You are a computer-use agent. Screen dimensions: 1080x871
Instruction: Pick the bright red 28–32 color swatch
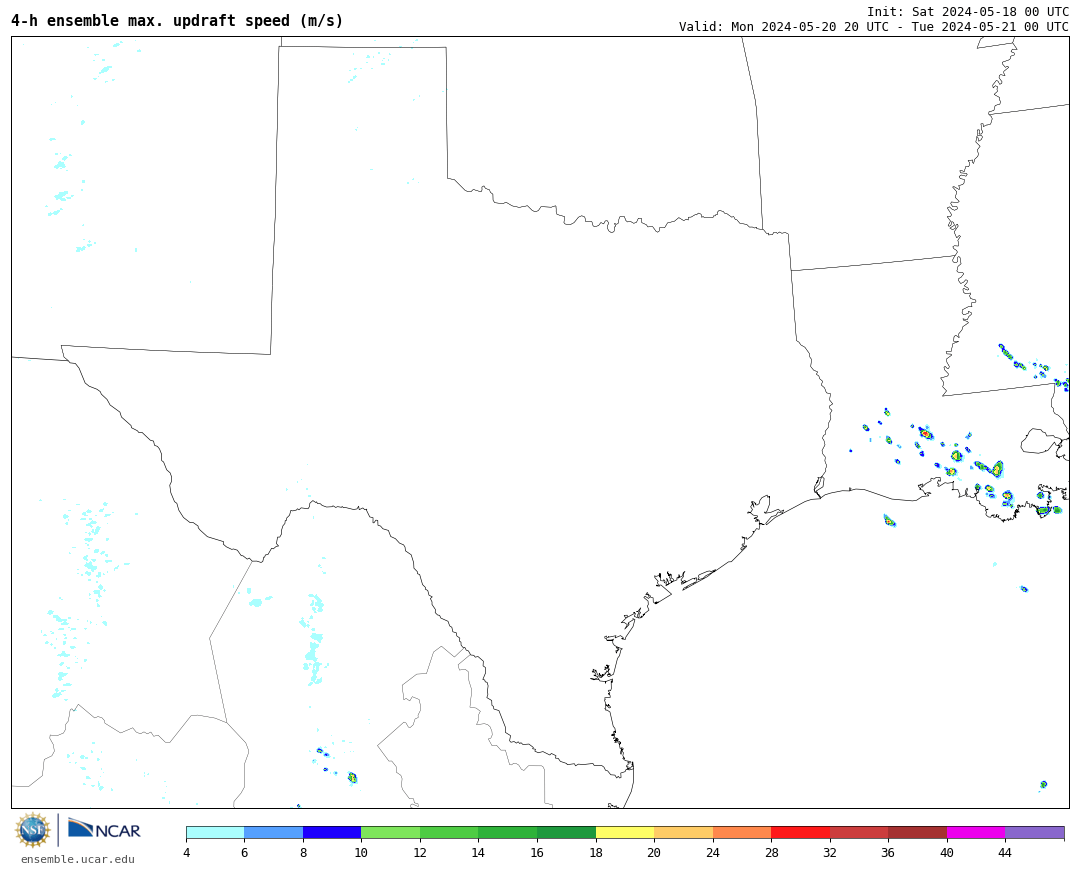800,833
